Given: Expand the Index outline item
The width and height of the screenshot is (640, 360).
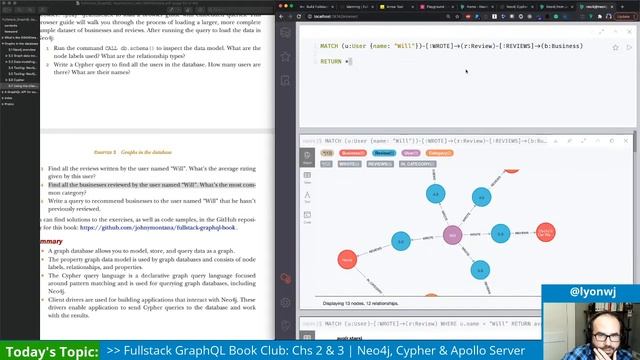Looking at the screenshot, I should pyautogui.click(x=2, y=98).
